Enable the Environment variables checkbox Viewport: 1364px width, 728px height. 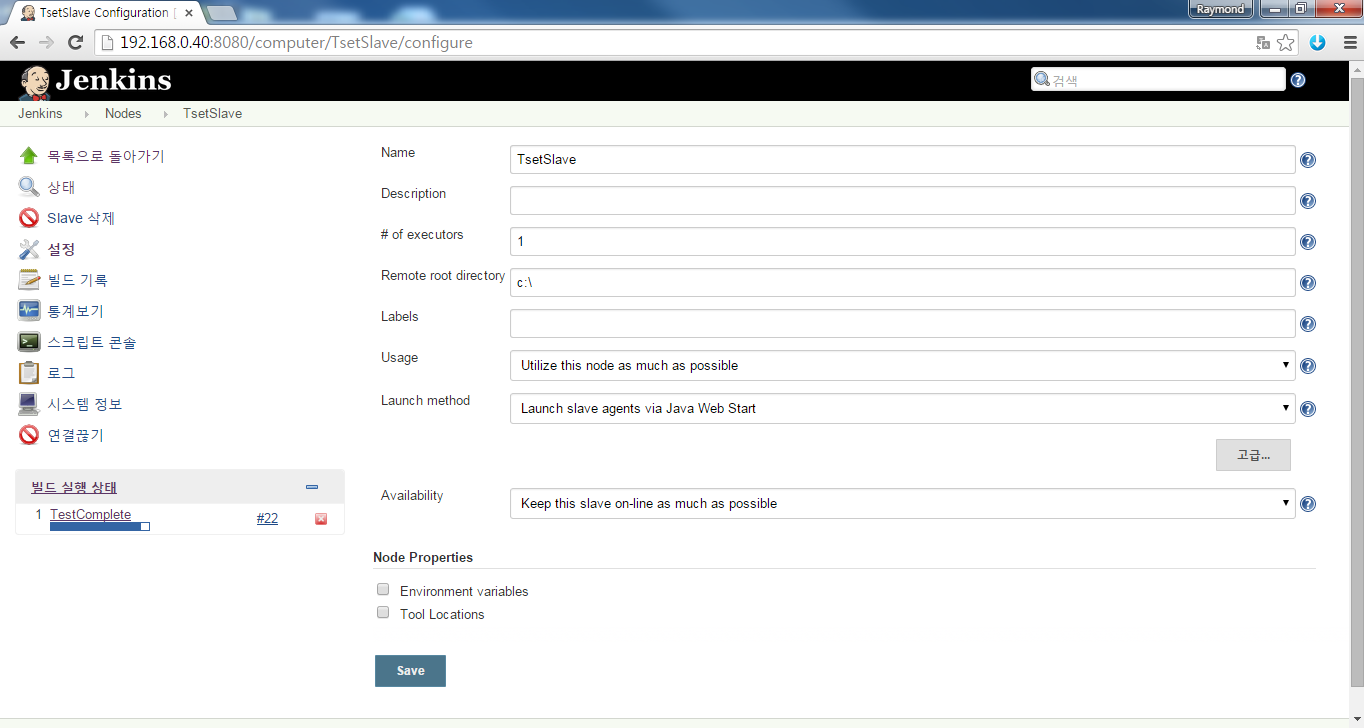tap(383, 590)
